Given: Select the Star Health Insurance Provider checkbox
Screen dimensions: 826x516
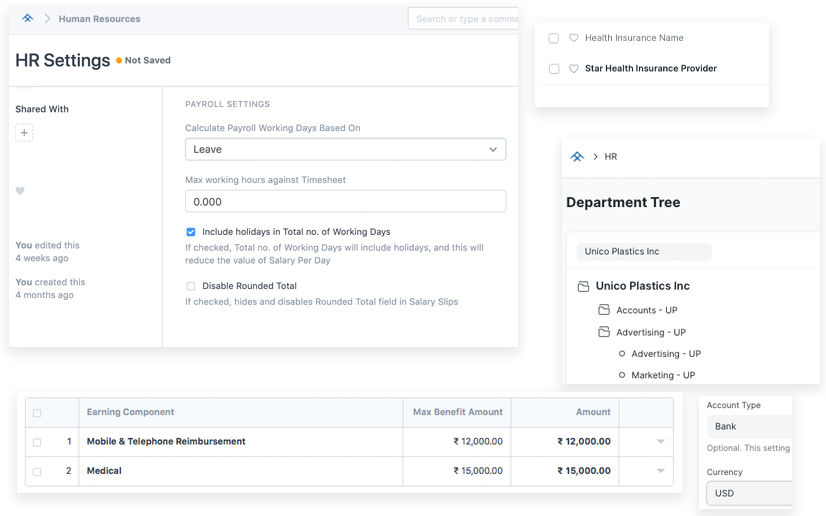Looking at the screenshot, I should (x=554, y=69).
